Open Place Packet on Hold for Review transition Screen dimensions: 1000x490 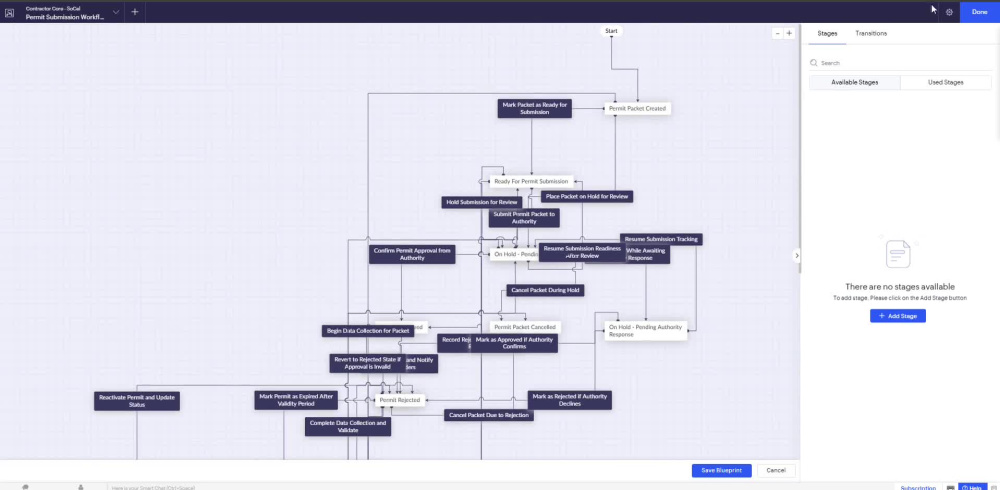(587, 197)
